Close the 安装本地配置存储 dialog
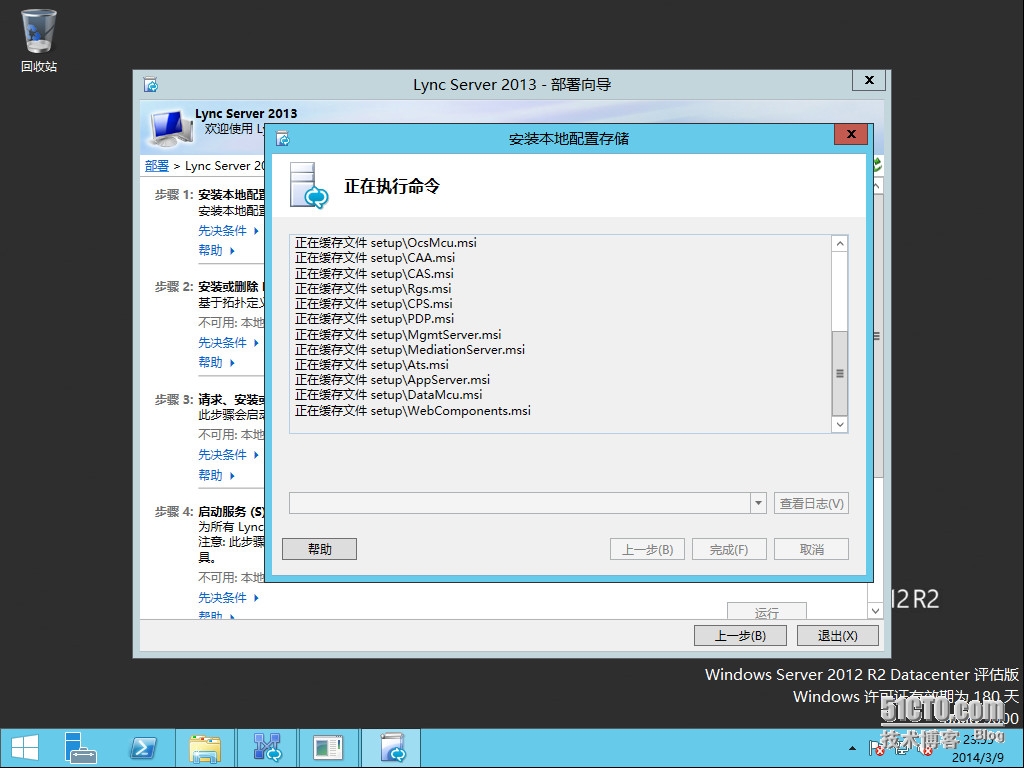The width and height of the screenshot is (1024, 768). click(x=851, y=134)
